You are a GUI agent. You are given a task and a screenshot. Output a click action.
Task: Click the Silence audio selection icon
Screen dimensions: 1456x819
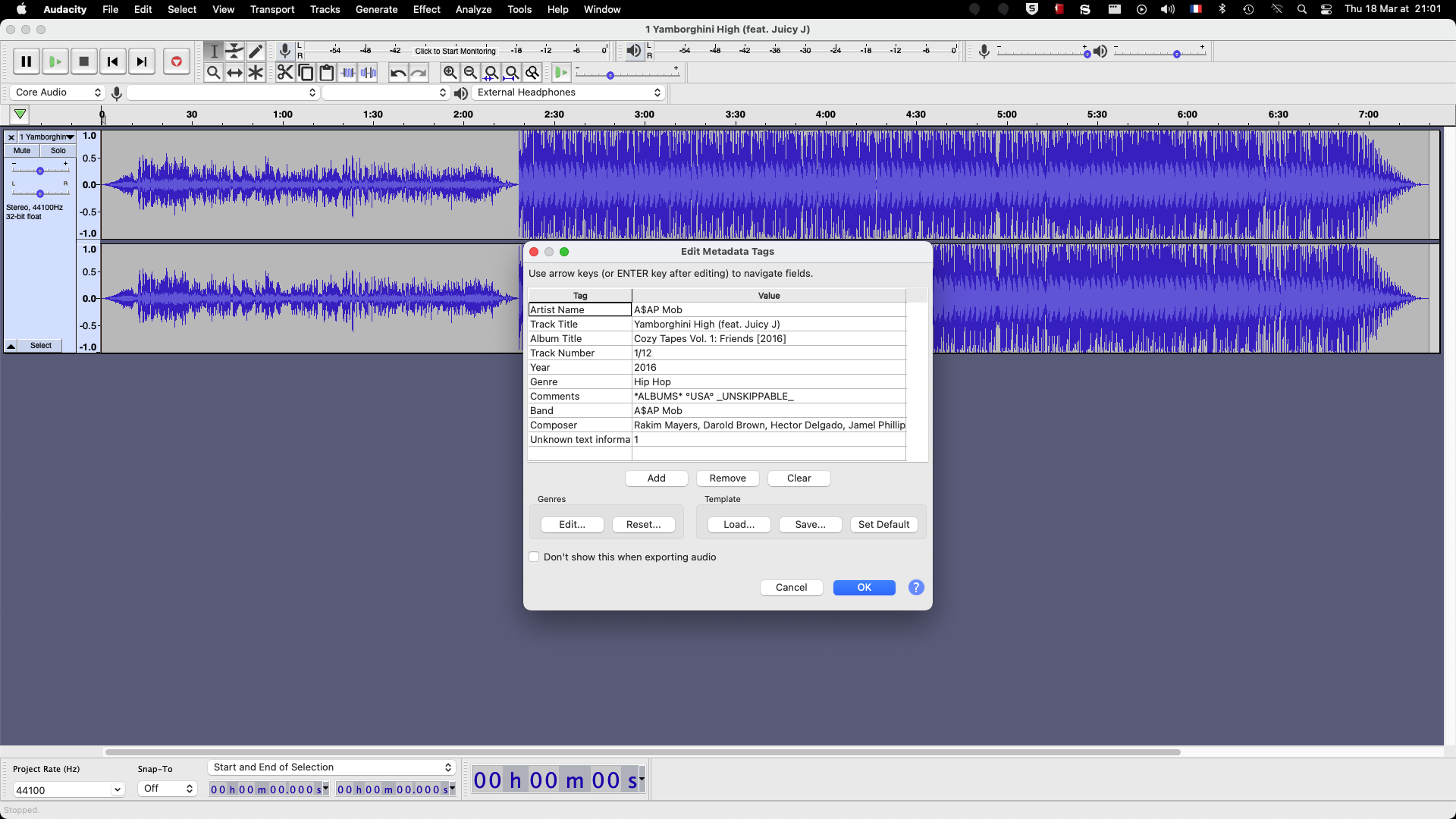[369, 73]
